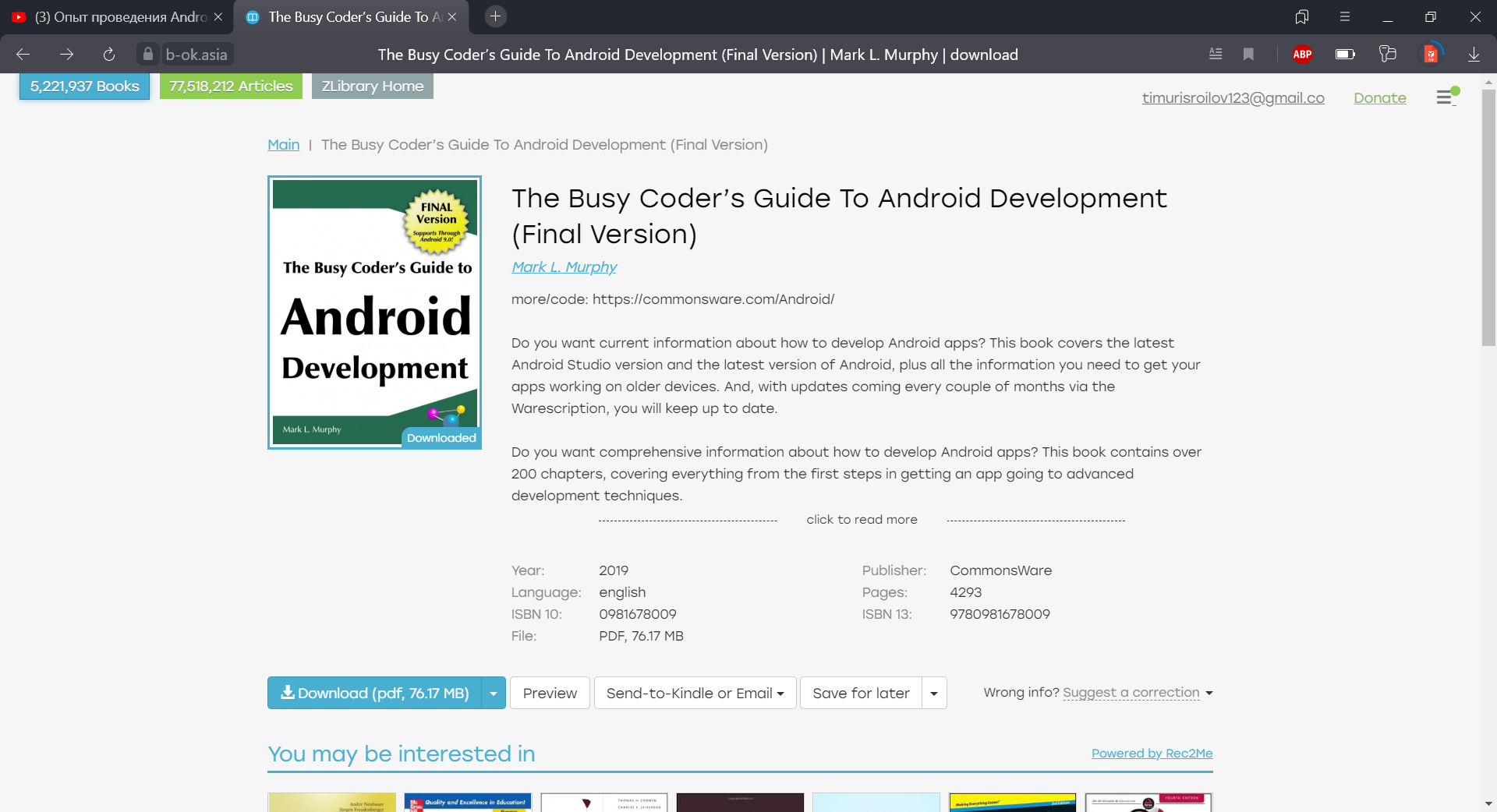Follow the Main breadcrumb link
Image resolution: width=1497 pixels, height=812 pixels.
pos(284,144)
